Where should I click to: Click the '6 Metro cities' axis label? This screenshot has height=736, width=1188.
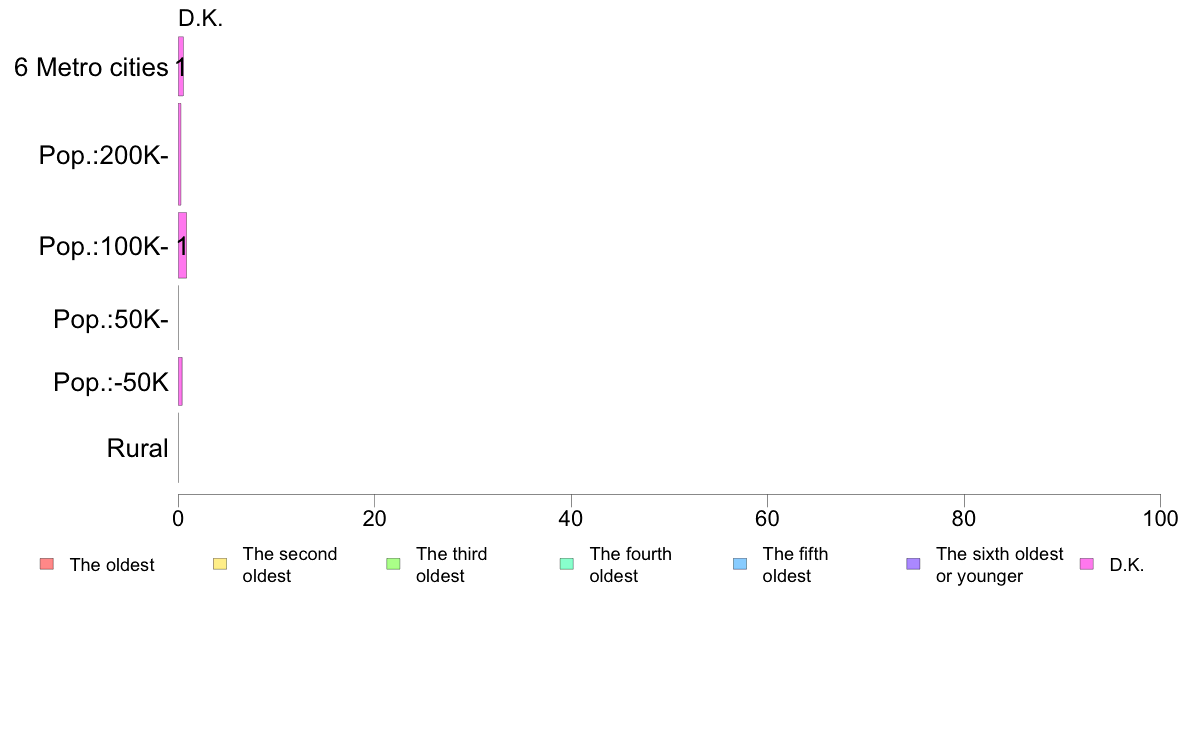click(91, 67)
